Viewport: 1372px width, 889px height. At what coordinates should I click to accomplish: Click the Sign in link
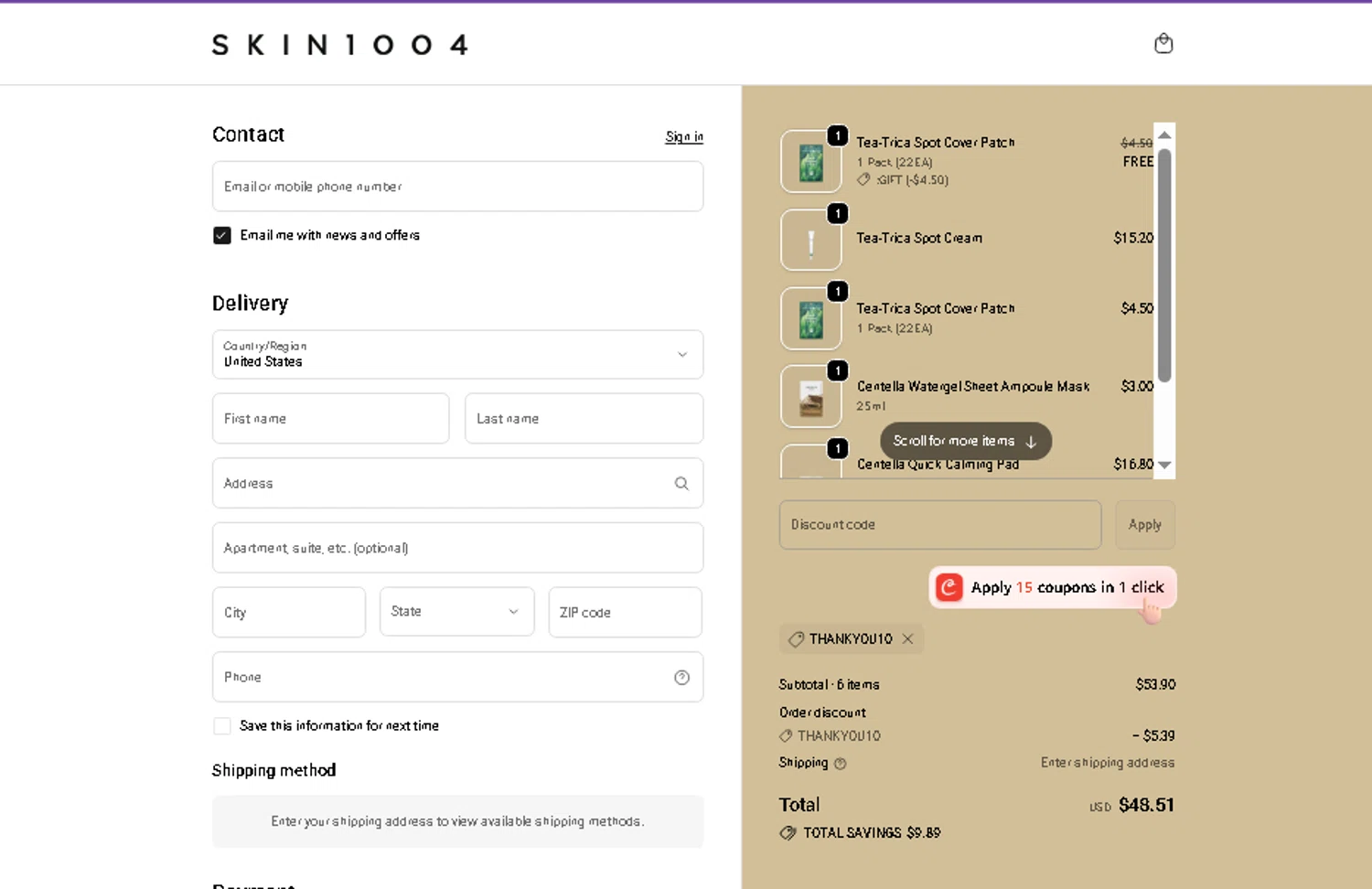(x=684, y=136)
